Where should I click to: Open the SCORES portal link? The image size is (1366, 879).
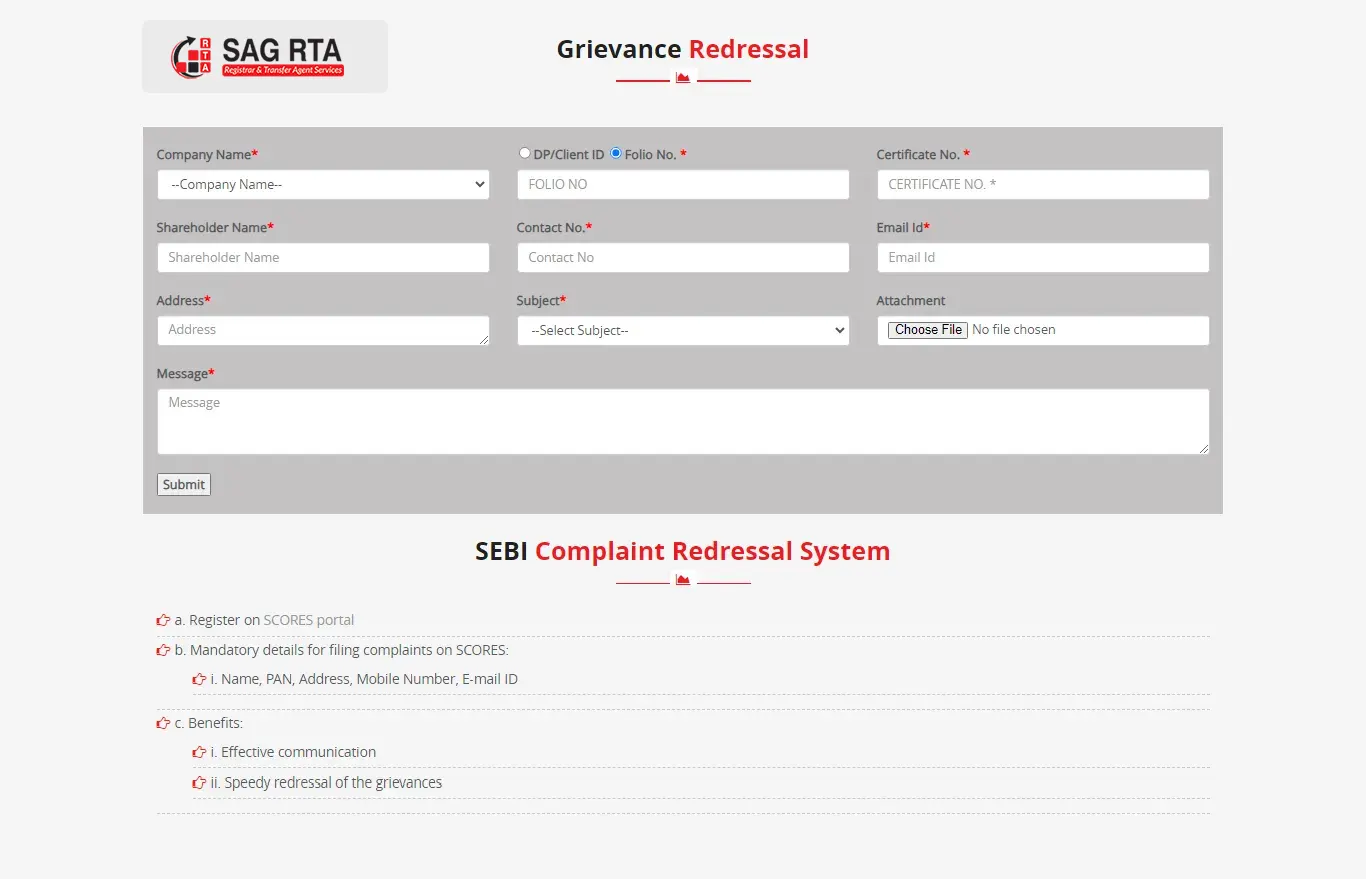308,620
